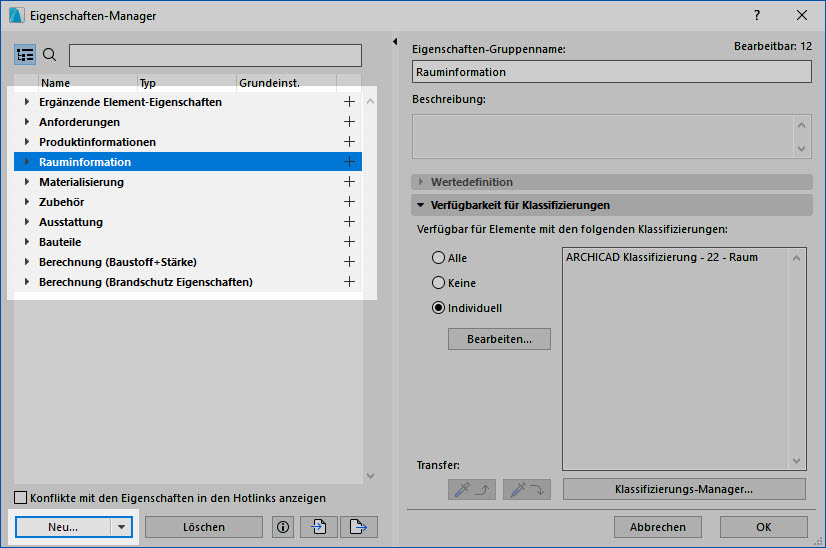The height and width of the screenshot is (548, 826).
Task: Click the magnifier search icon
Action: [x=50, y=55]
